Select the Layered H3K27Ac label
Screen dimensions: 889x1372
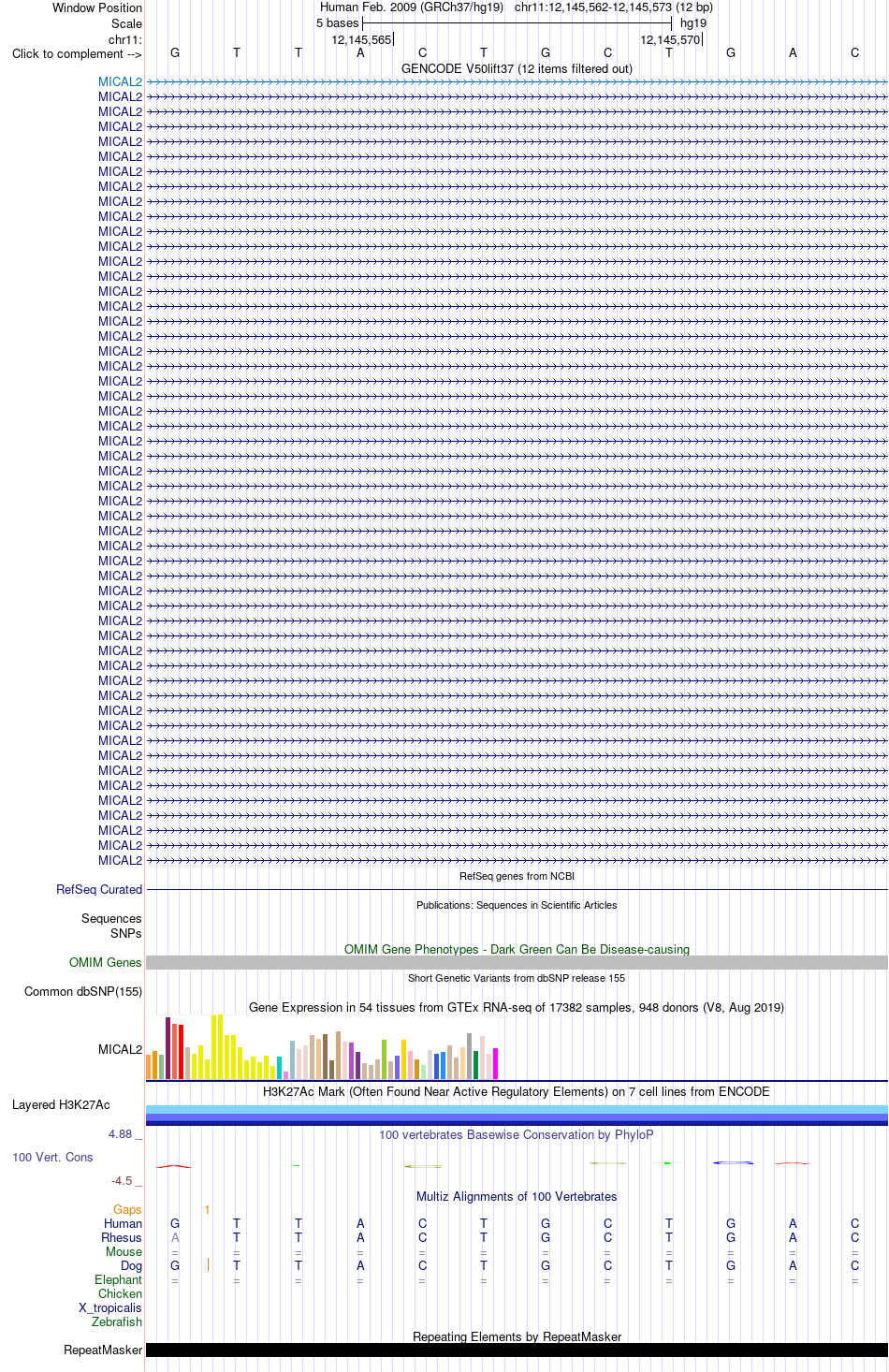[x=61, y=1104]
